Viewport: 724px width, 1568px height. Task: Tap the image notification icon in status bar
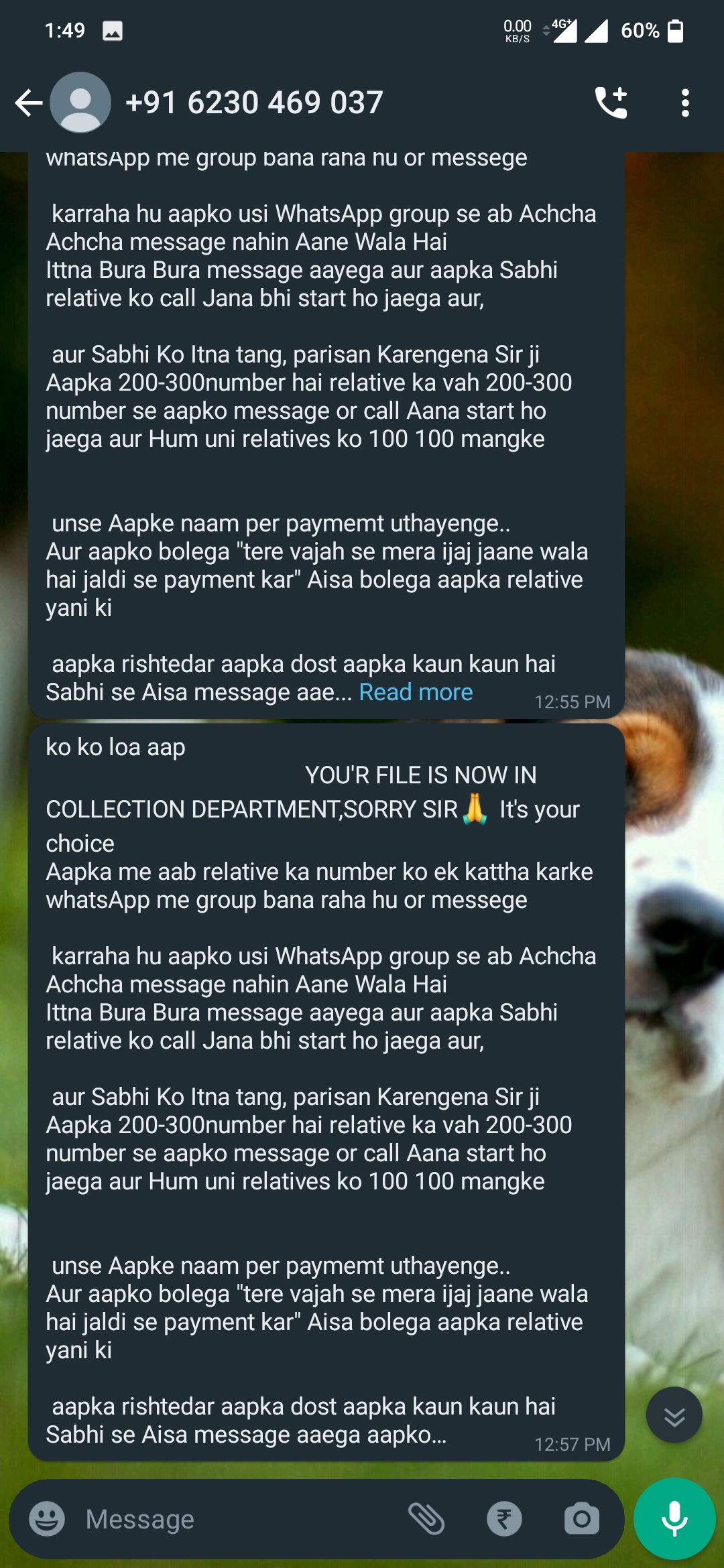point(112,31)
